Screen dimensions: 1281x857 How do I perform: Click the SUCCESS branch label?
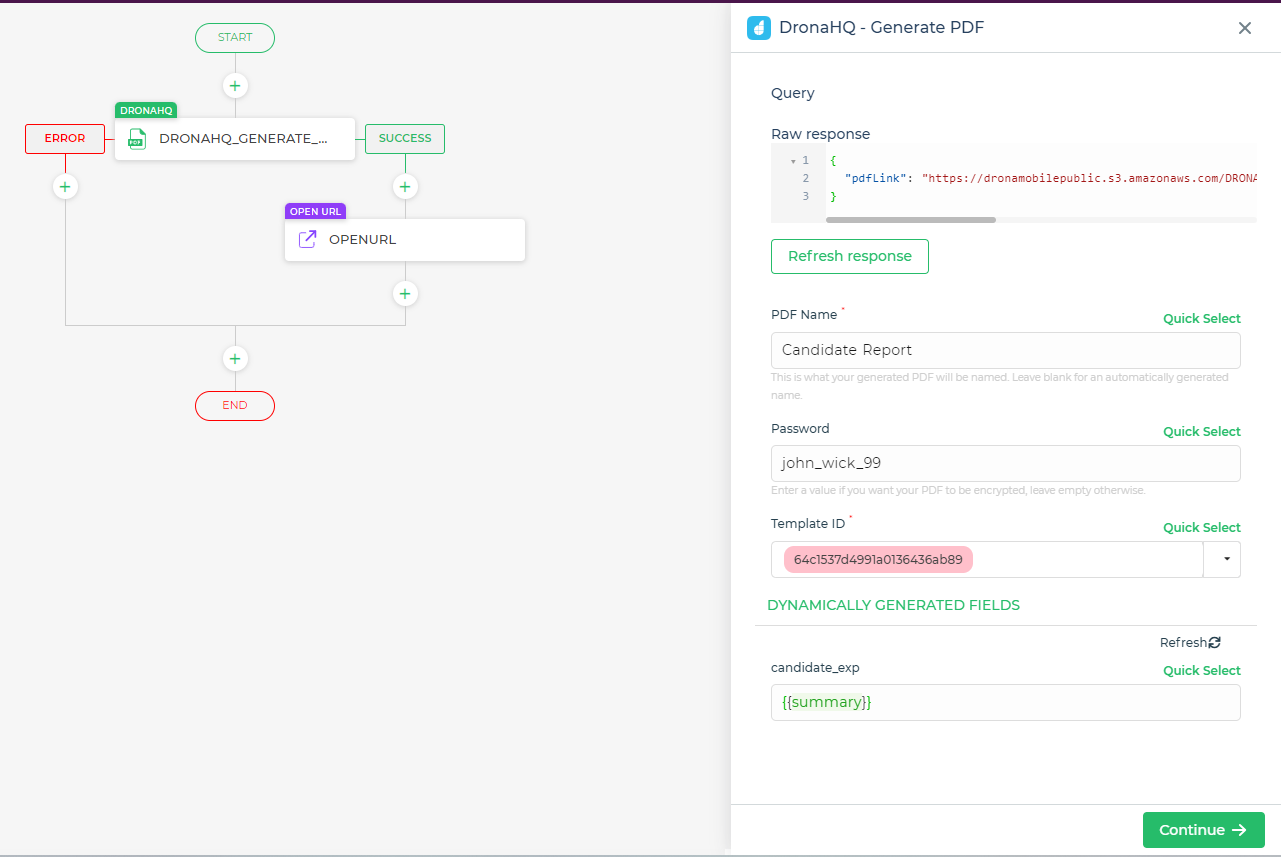(405, 139)
